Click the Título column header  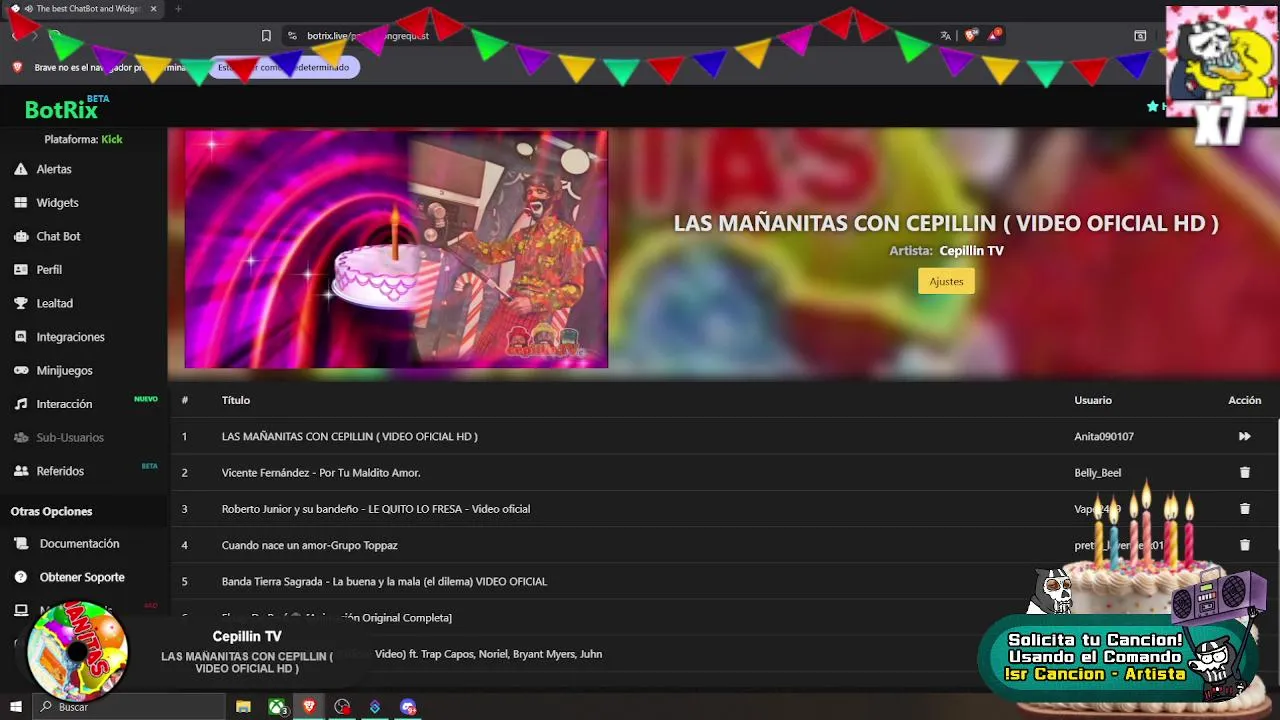pos(236,400)
